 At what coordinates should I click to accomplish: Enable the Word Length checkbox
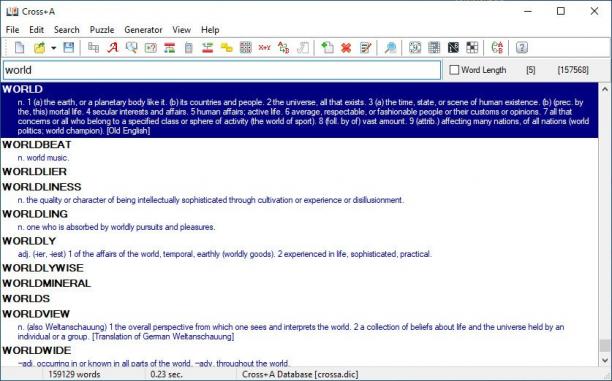click(454, 70)
